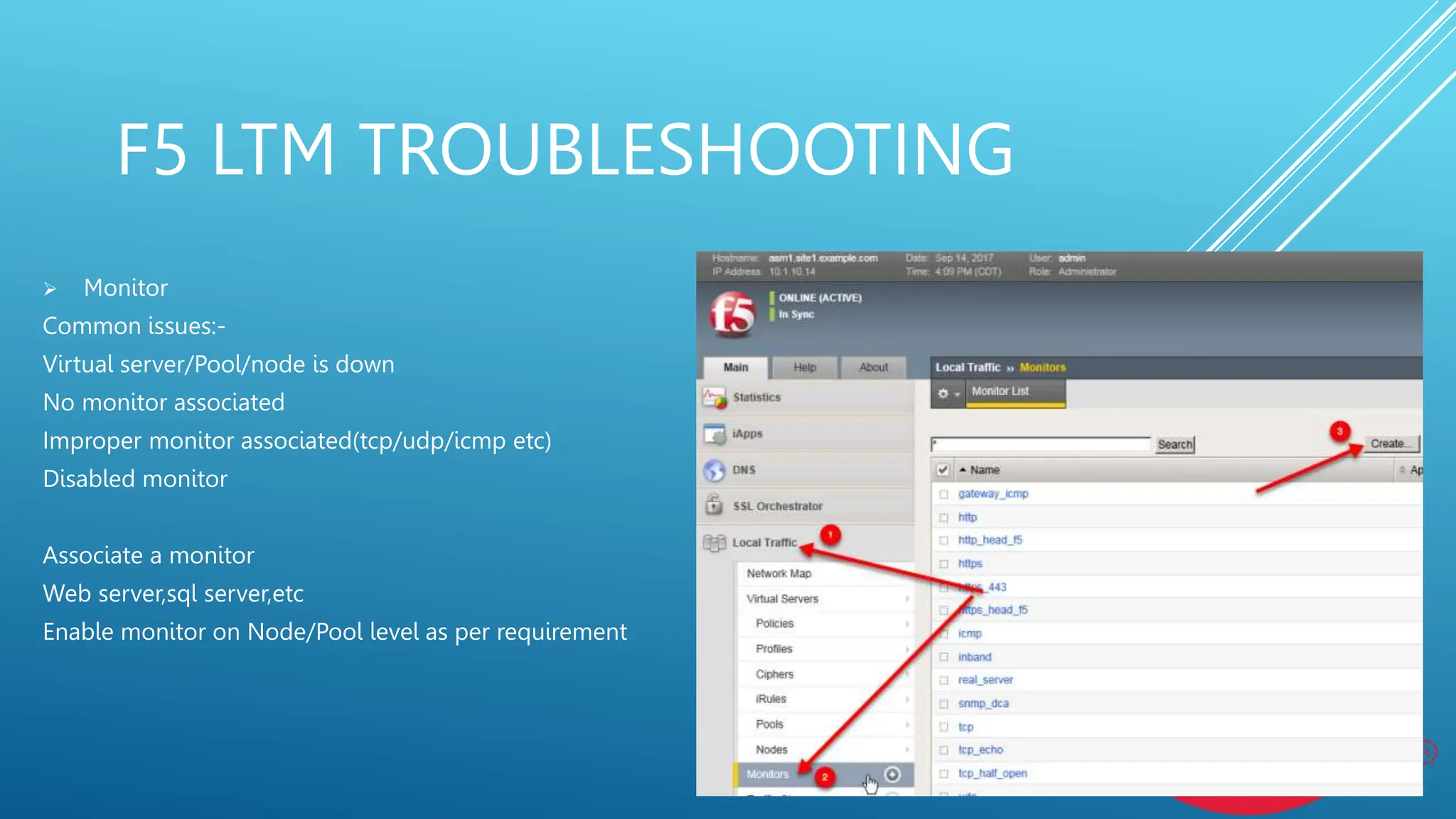The image size is (1456, 819).
Task: Click the Monitors breadcrumb
Action: (1043, 368)
